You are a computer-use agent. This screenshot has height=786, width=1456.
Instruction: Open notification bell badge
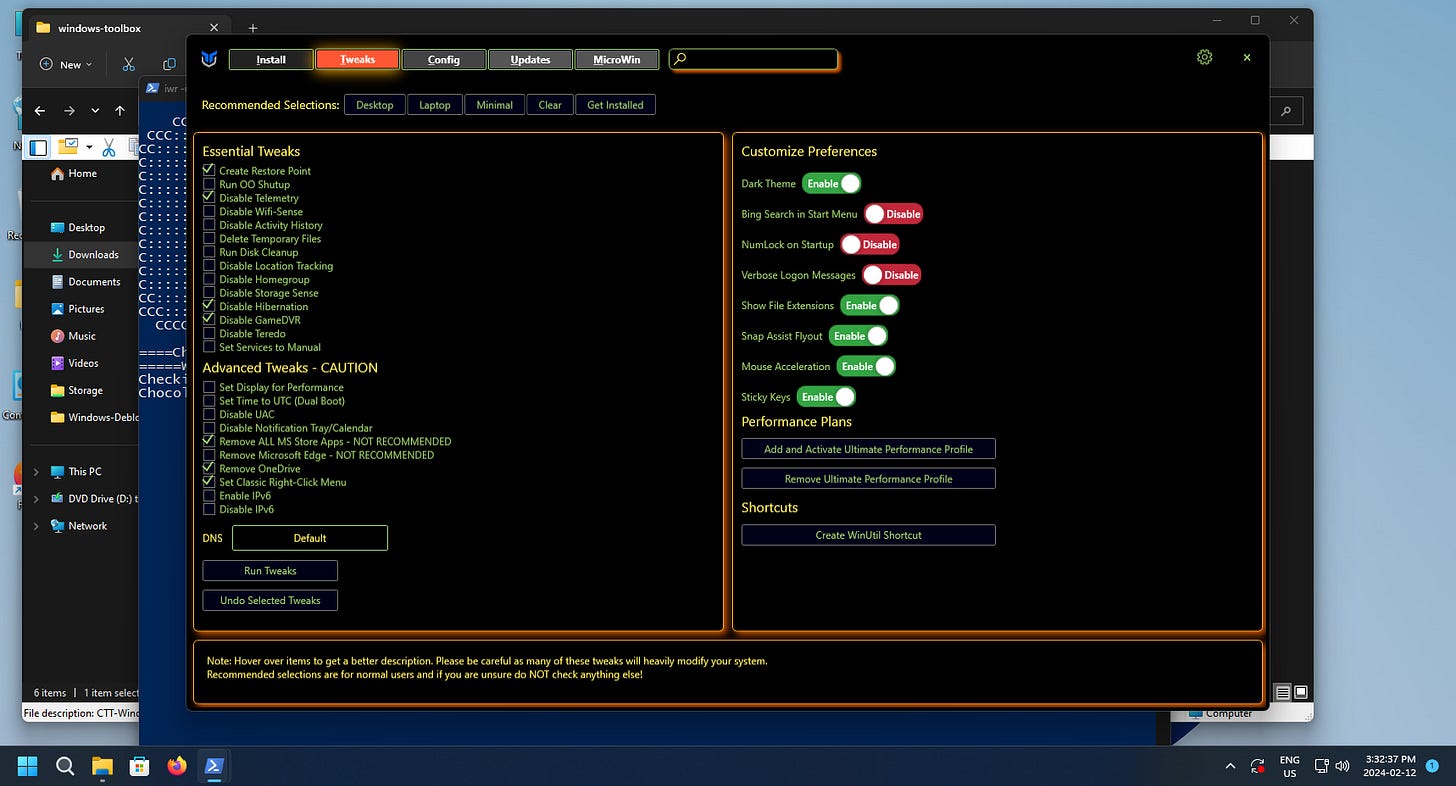1432,765
